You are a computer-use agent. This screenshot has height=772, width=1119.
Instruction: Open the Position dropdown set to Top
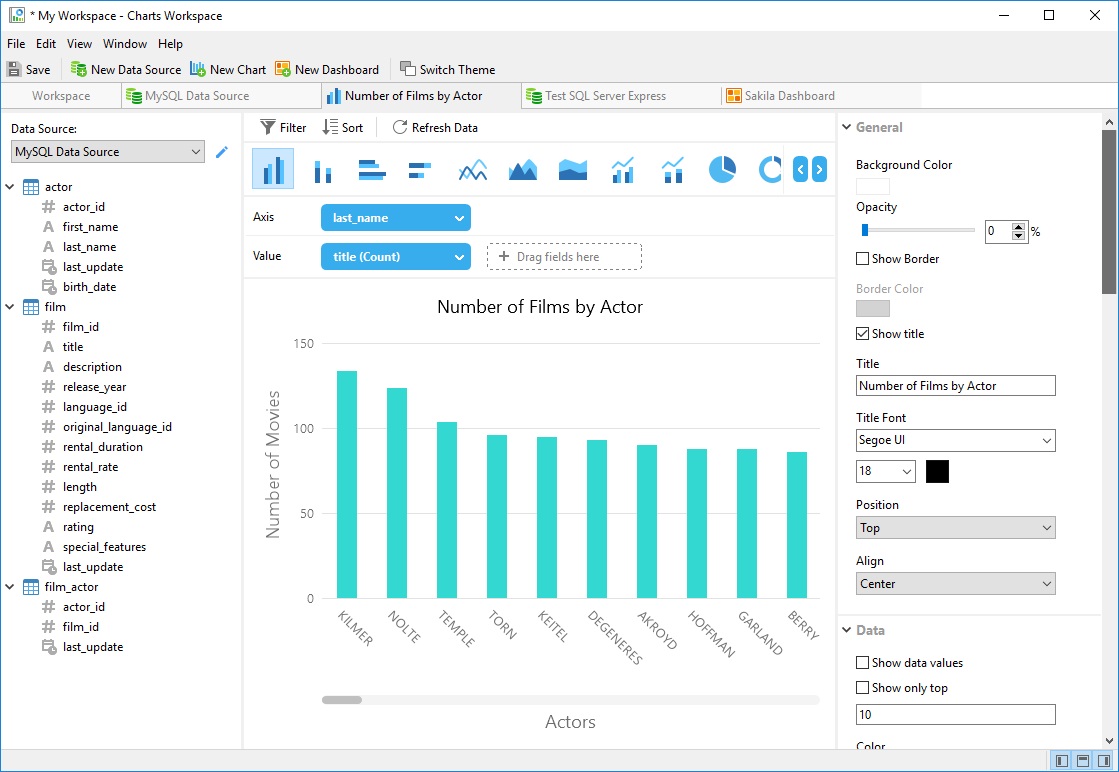pos(956,528)
